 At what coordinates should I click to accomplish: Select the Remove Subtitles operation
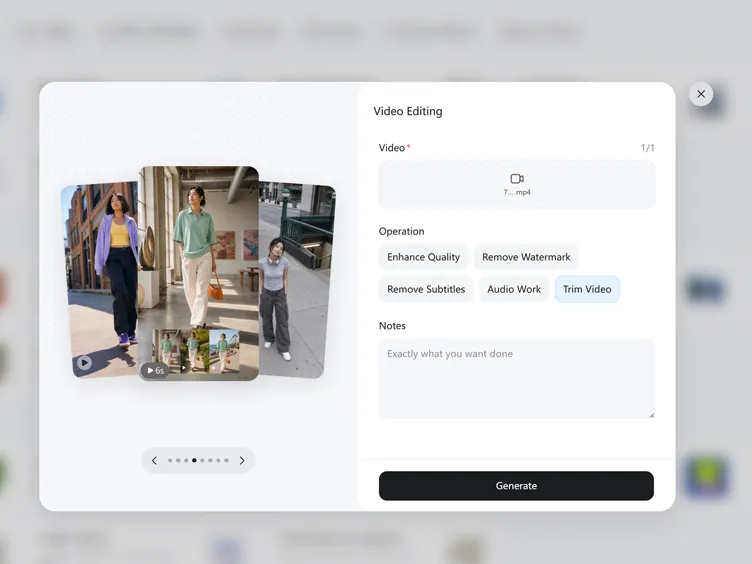click(426, 289)
